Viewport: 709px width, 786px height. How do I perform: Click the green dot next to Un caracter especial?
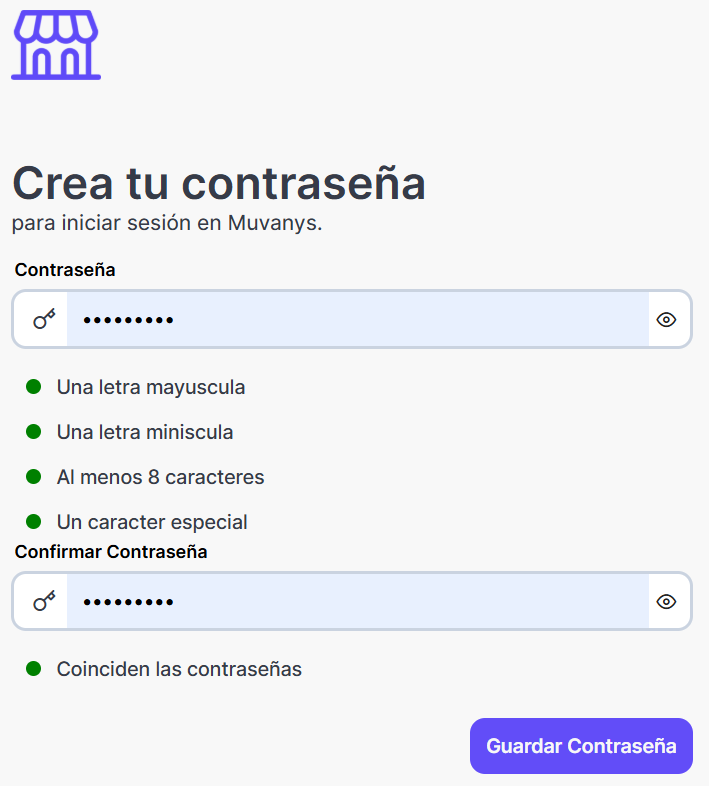(33, 521)
